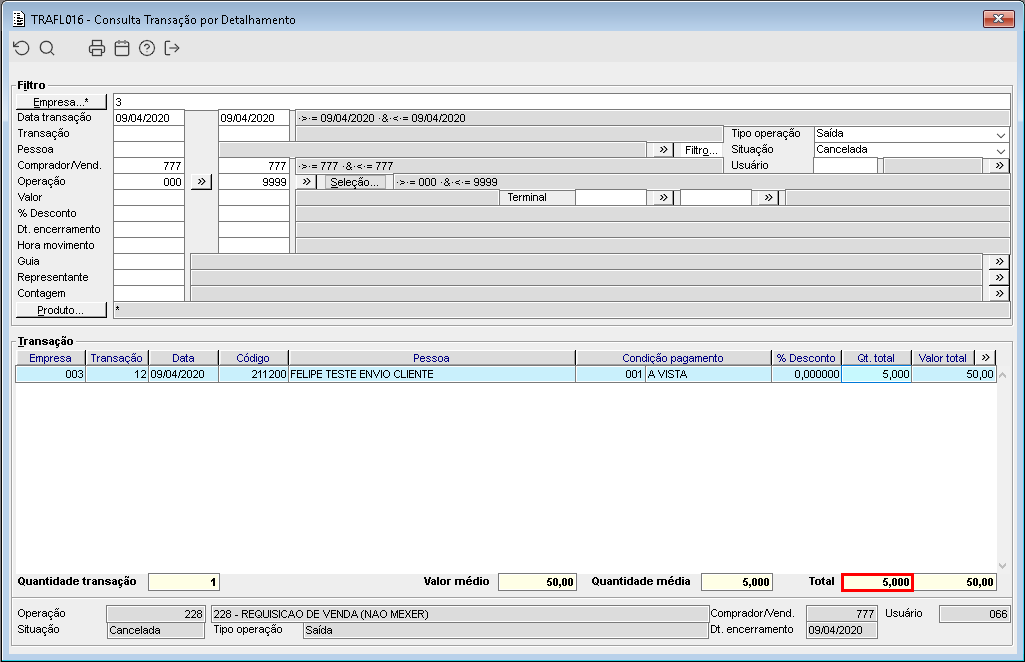
Task: Click the second » button on Terminal row
Action: click(769, 197)
